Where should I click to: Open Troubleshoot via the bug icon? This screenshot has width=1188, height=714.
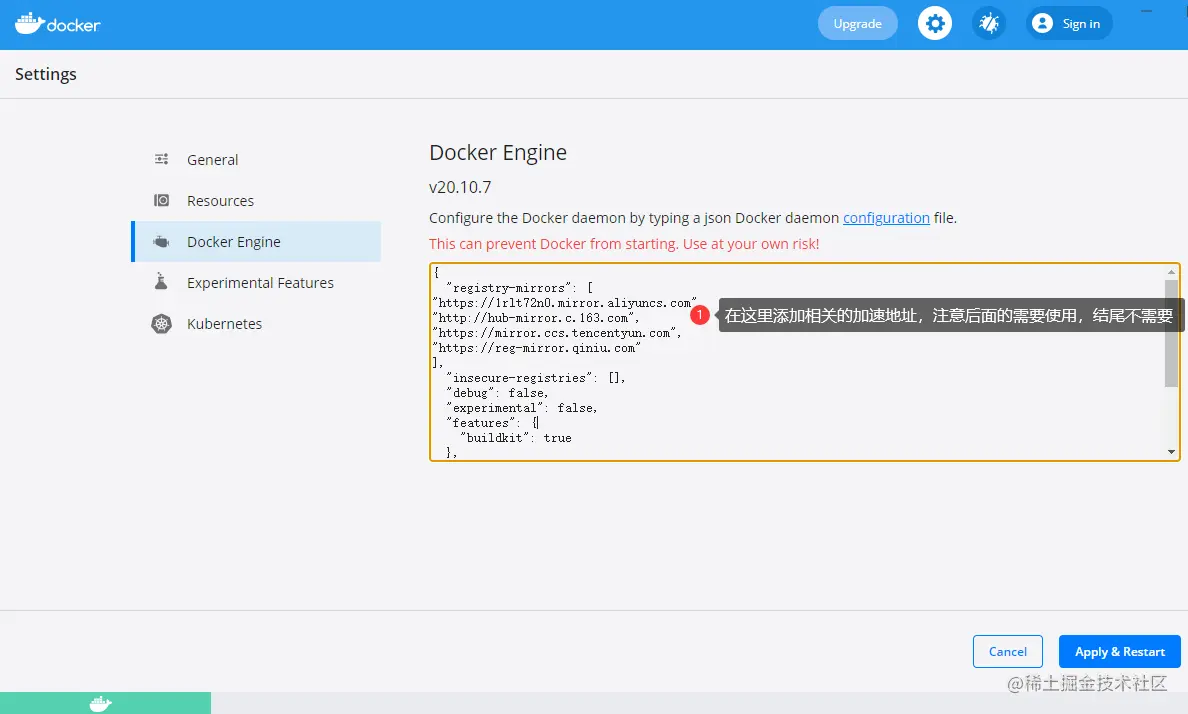[989, 23]
